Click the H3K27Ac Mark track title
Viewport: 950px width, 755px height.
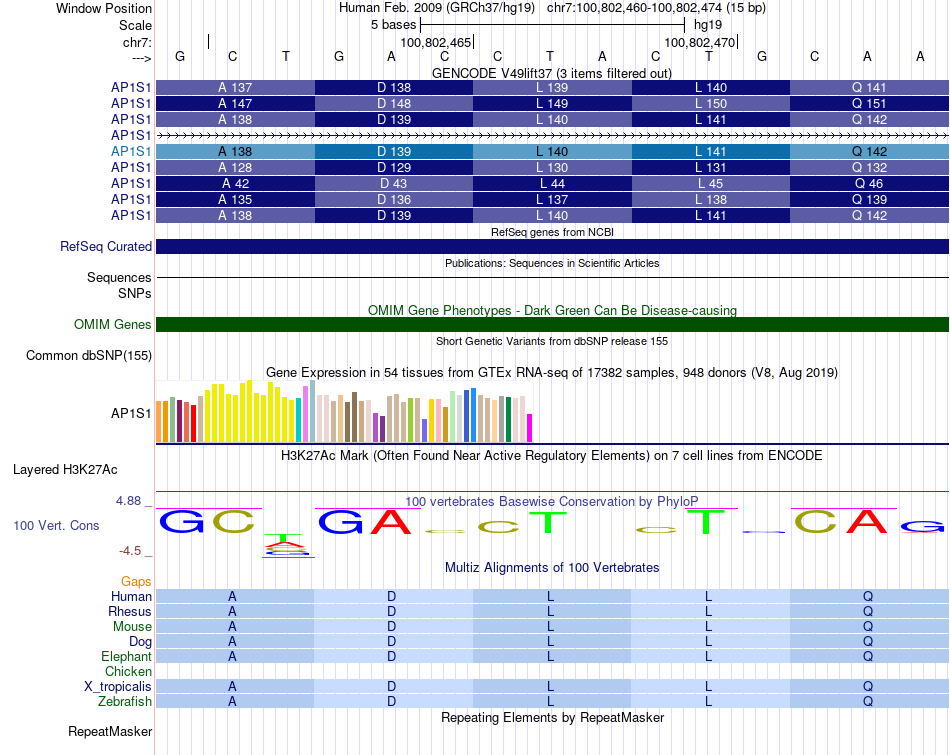tap(551, 456)
